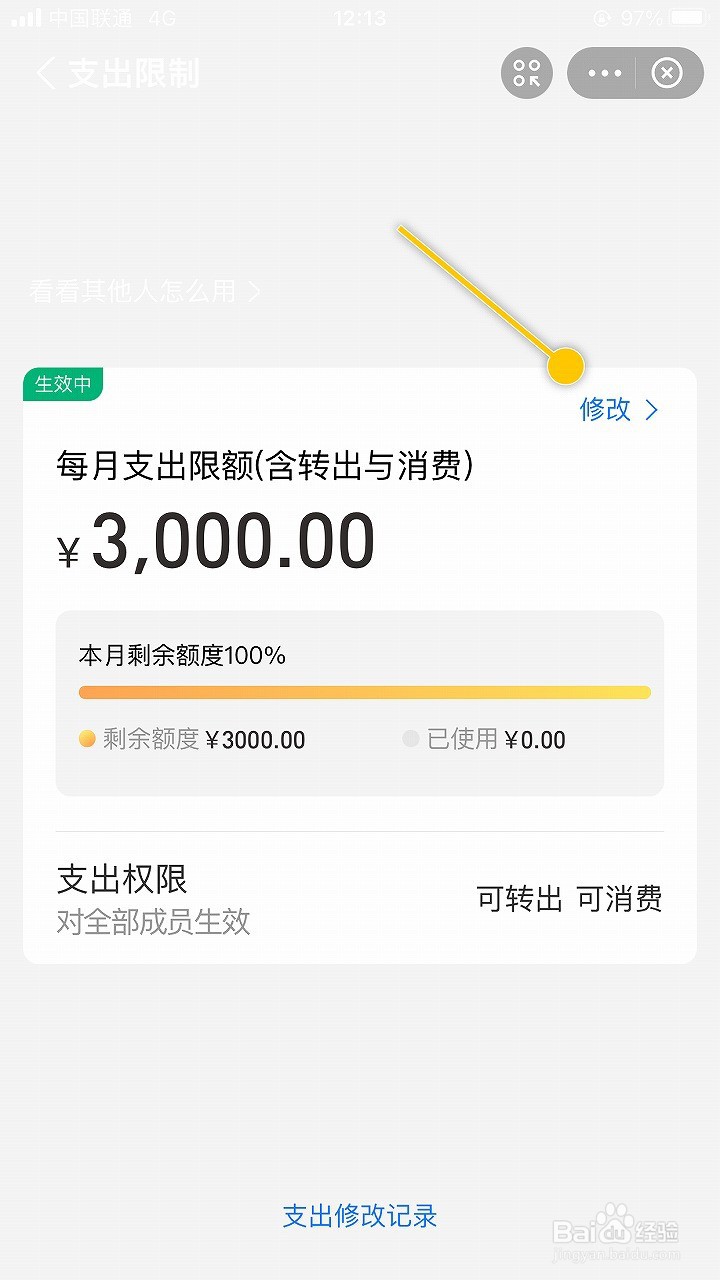Expand the chevron next to 修改
This screenshot has width=720, height=1280.
pyautogui.click(x=652, y=409)
